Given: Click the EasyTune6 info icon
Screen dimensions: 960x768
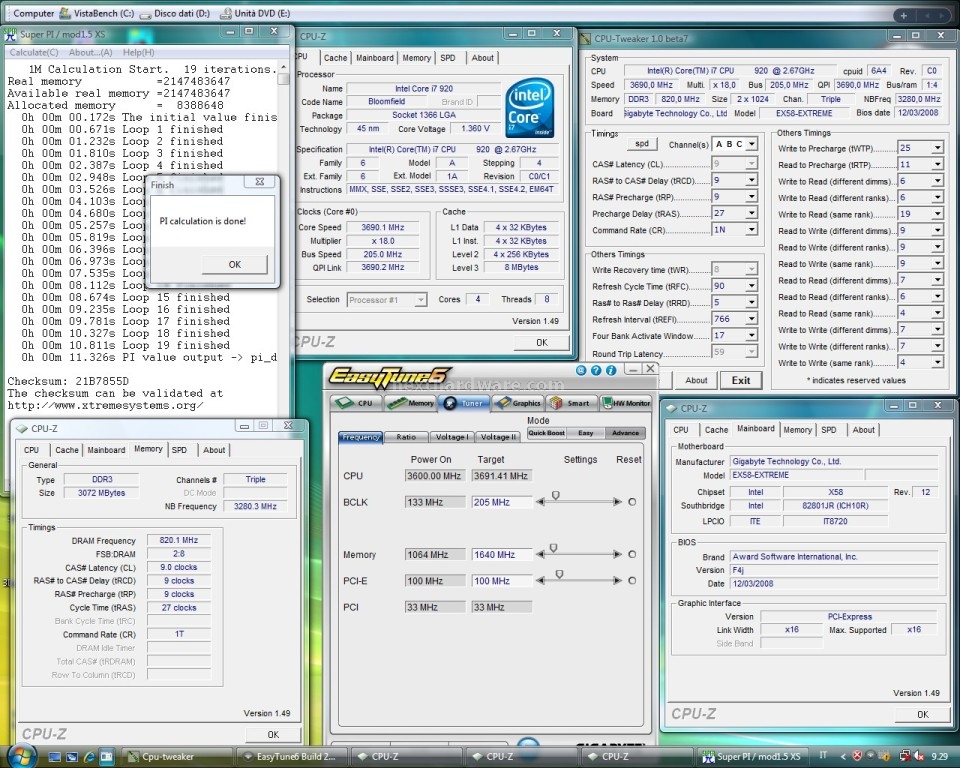Looking at the screenshot, I should pos(611,370).
